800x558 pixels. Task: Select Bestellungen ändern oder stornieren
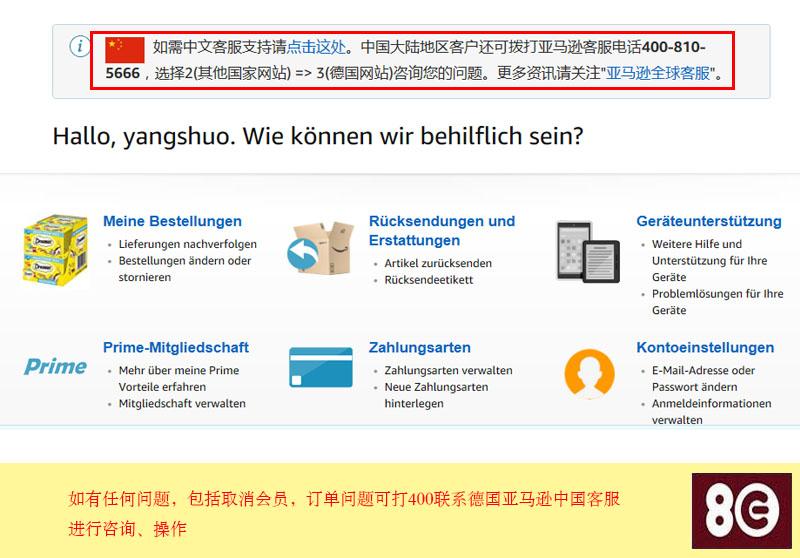(x=185, y=269)
